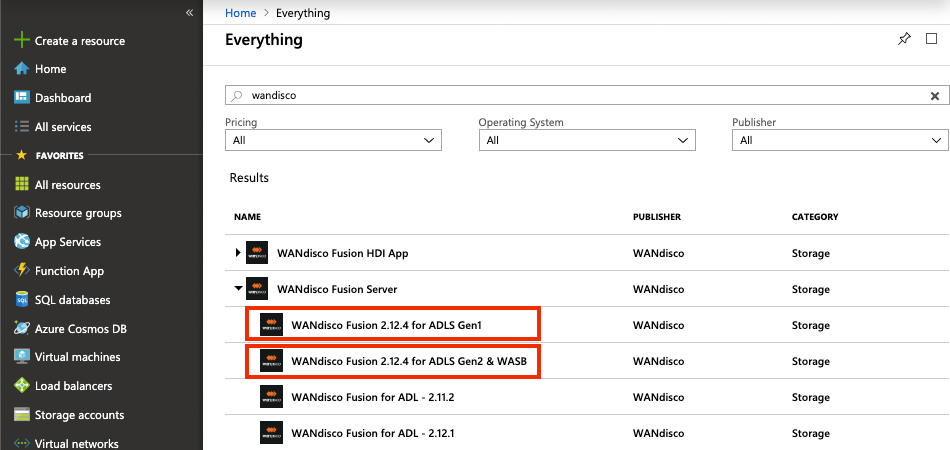Image resolution: width=950 pixels, height=450 pixels.
Task: Click the search magnifier icon in search box
Action: [237, 96]
